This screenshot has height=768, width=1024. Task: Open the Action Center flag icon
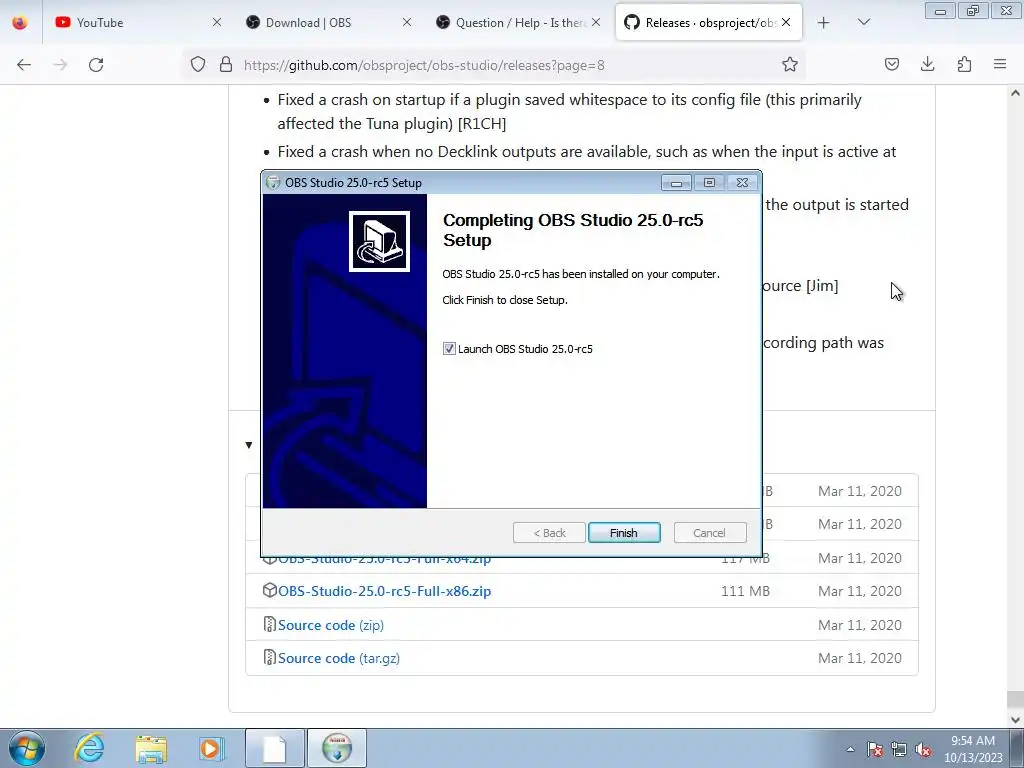[x=875, y=749]
